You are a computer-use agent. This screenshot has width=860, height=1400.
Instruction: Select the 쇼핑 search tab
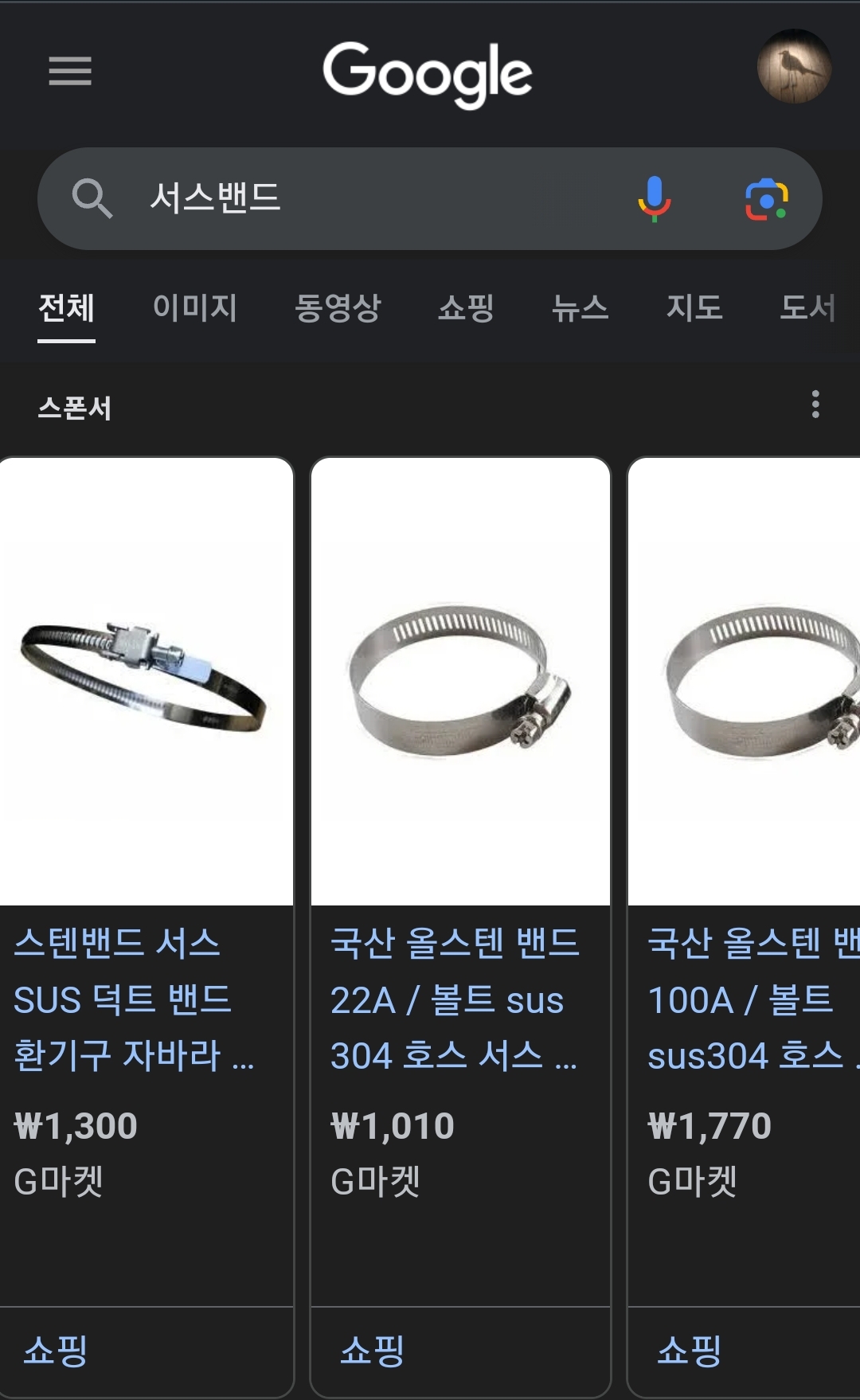[x=467, y=307]
